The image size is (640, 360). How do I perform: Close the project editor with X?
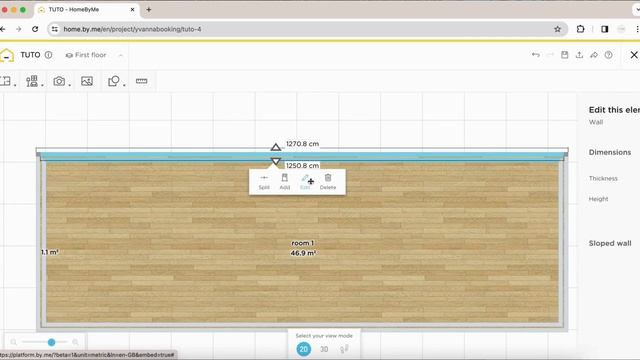[634, 55]
